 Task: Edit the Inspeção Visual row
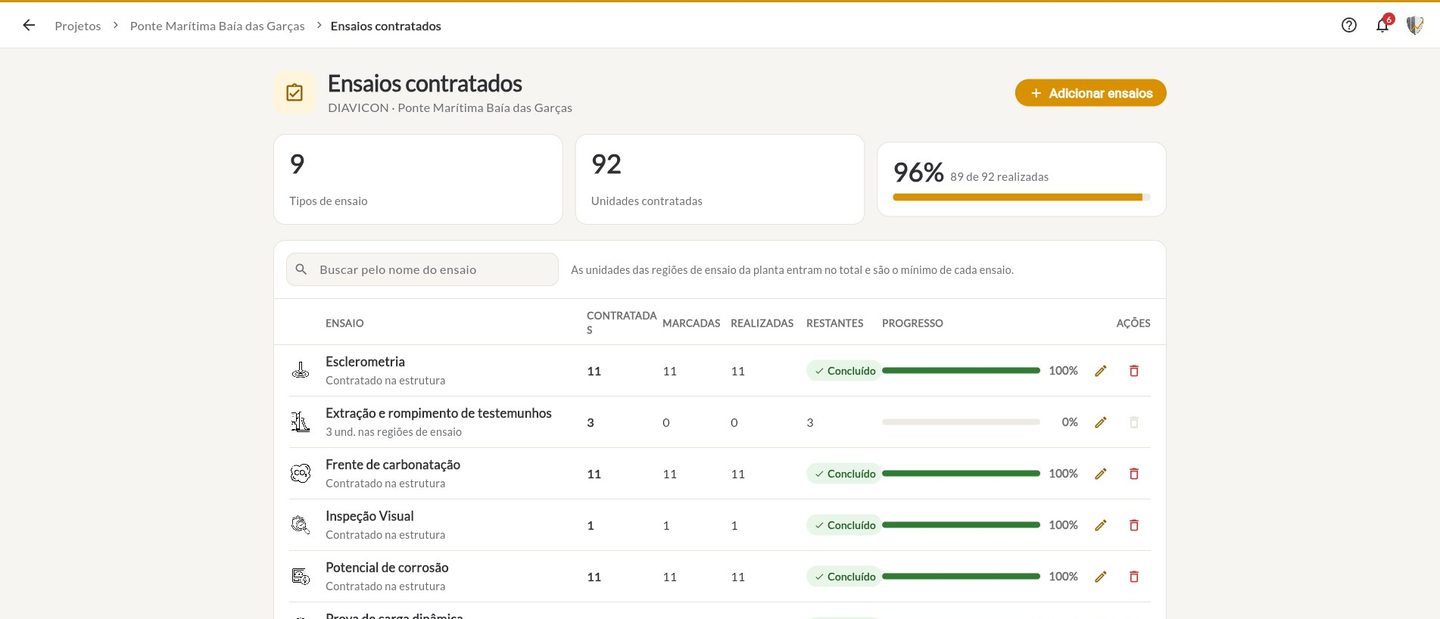(x=1101, y=525)
